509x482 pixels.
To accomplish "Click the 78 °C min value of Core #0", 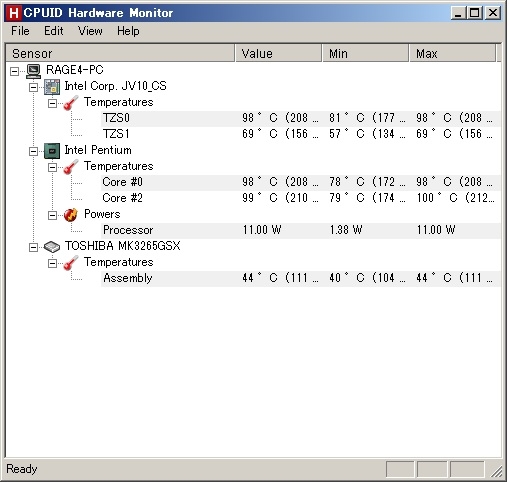I will coord(367,182).
